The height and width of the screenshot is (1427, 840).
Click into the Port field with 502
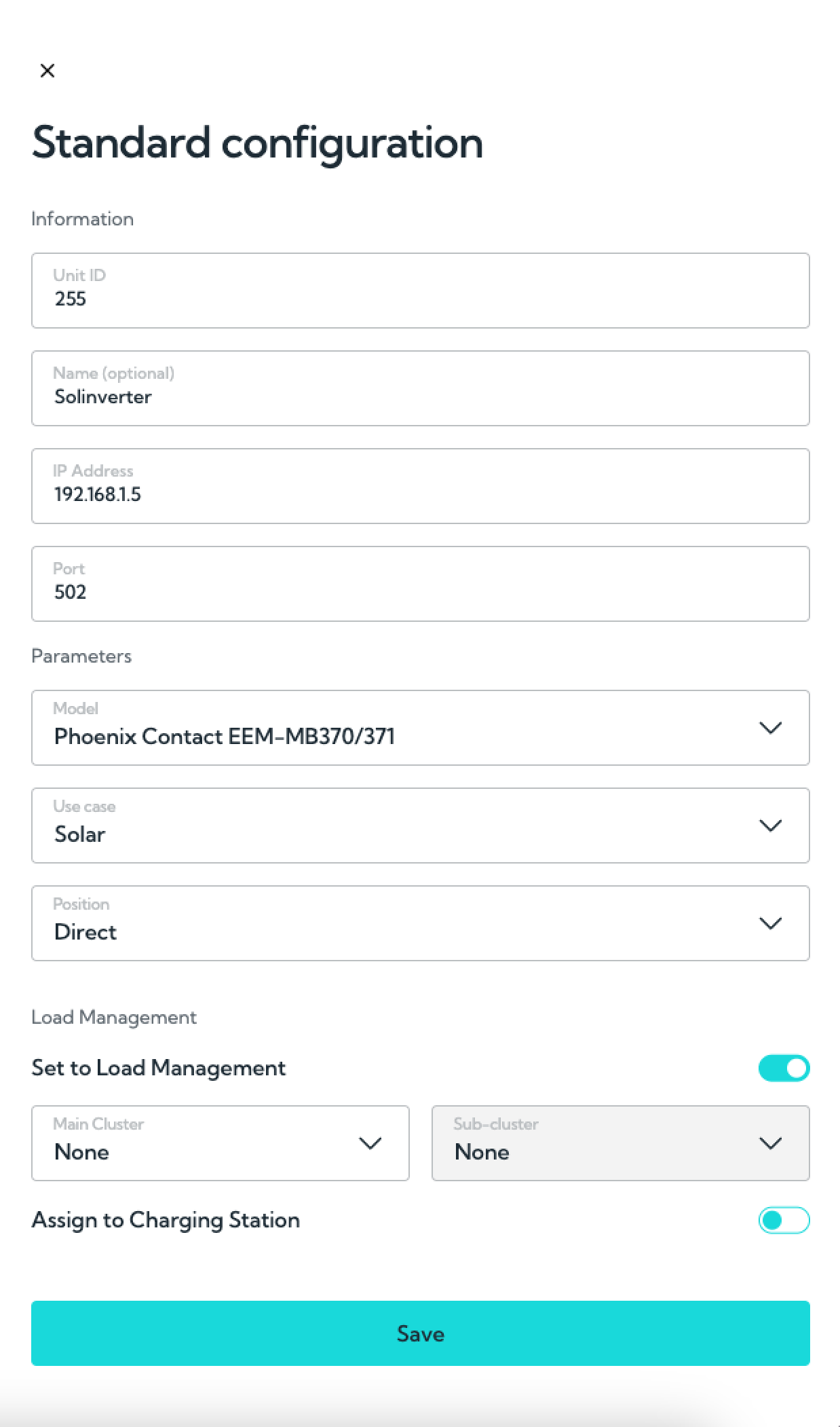[421, 584]
